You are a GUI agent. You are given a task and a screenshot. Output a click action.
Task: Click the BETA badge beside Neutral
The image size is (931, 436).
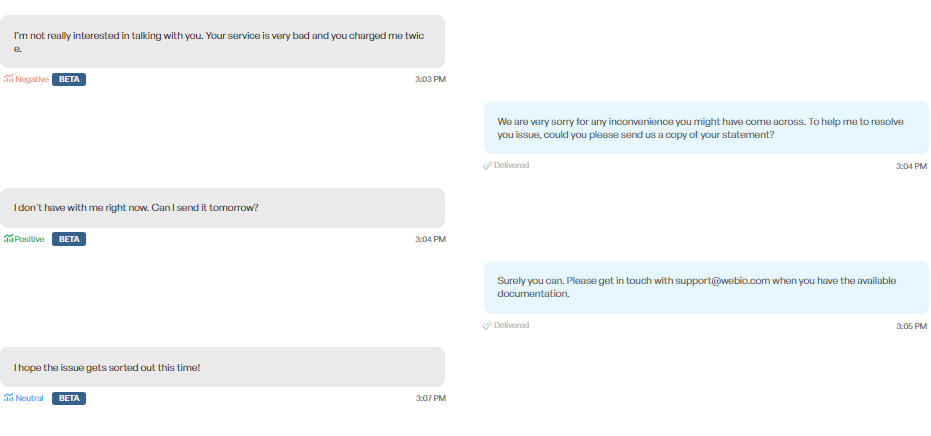click(x=69, y=398)
